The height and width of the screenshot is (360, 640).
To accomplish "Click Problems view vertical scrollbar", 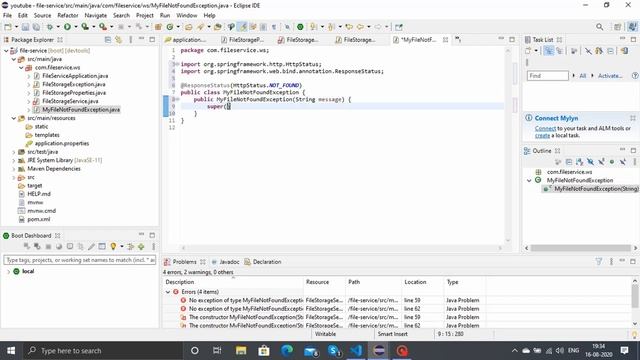I will tap(635, 296).
